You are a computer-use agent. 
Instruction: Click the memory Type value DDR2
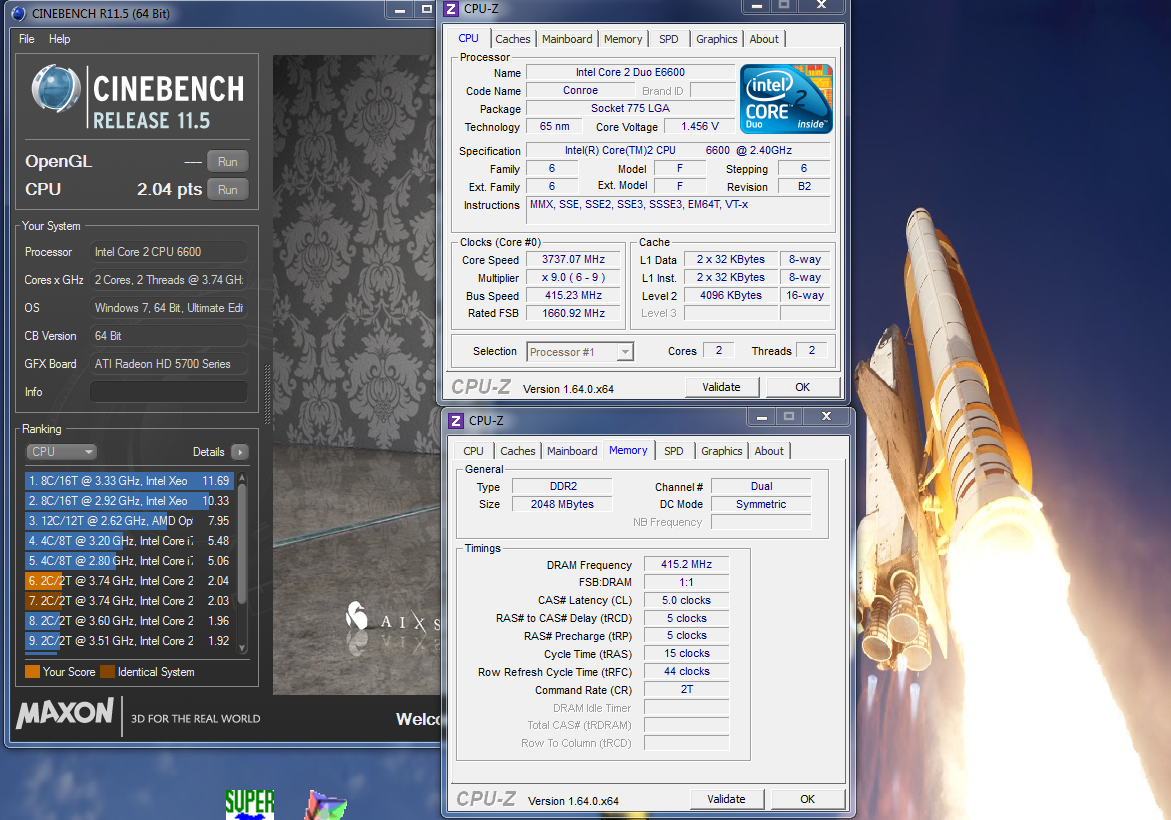[563, 486]
